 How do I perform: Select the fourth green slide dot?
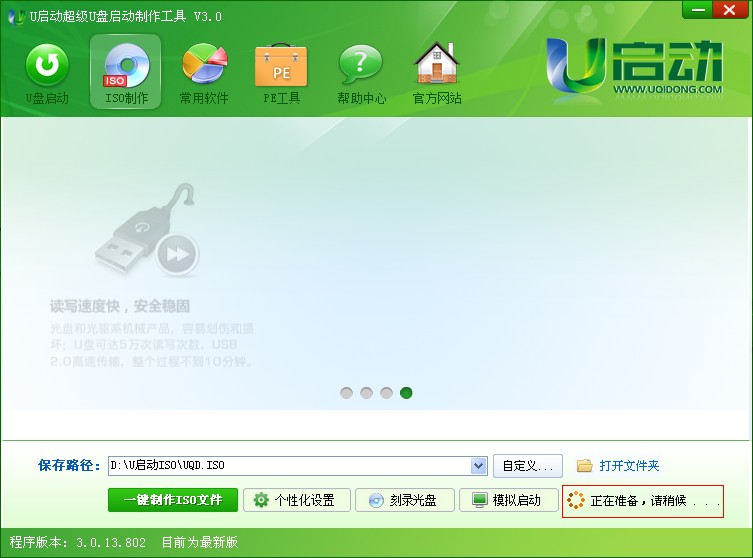pyautogui.click(x=406, y=393)
